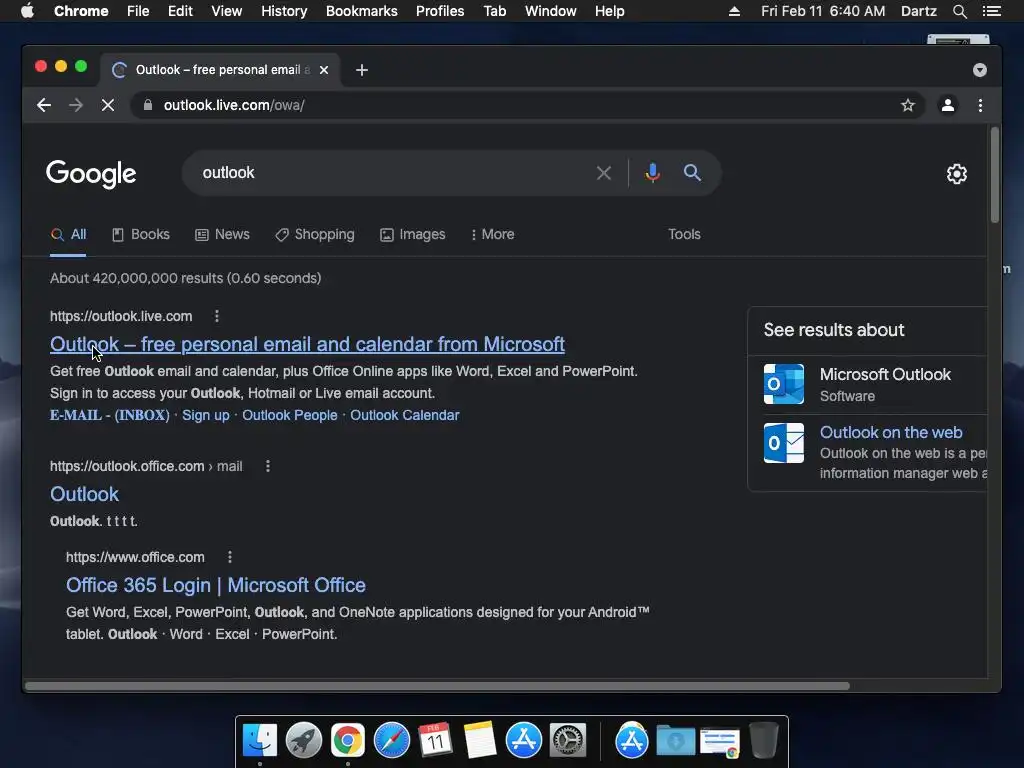The height and width of the screenshot is (768, 1024).
Task: View site info via the lock icon
Action: coord(148,105)
